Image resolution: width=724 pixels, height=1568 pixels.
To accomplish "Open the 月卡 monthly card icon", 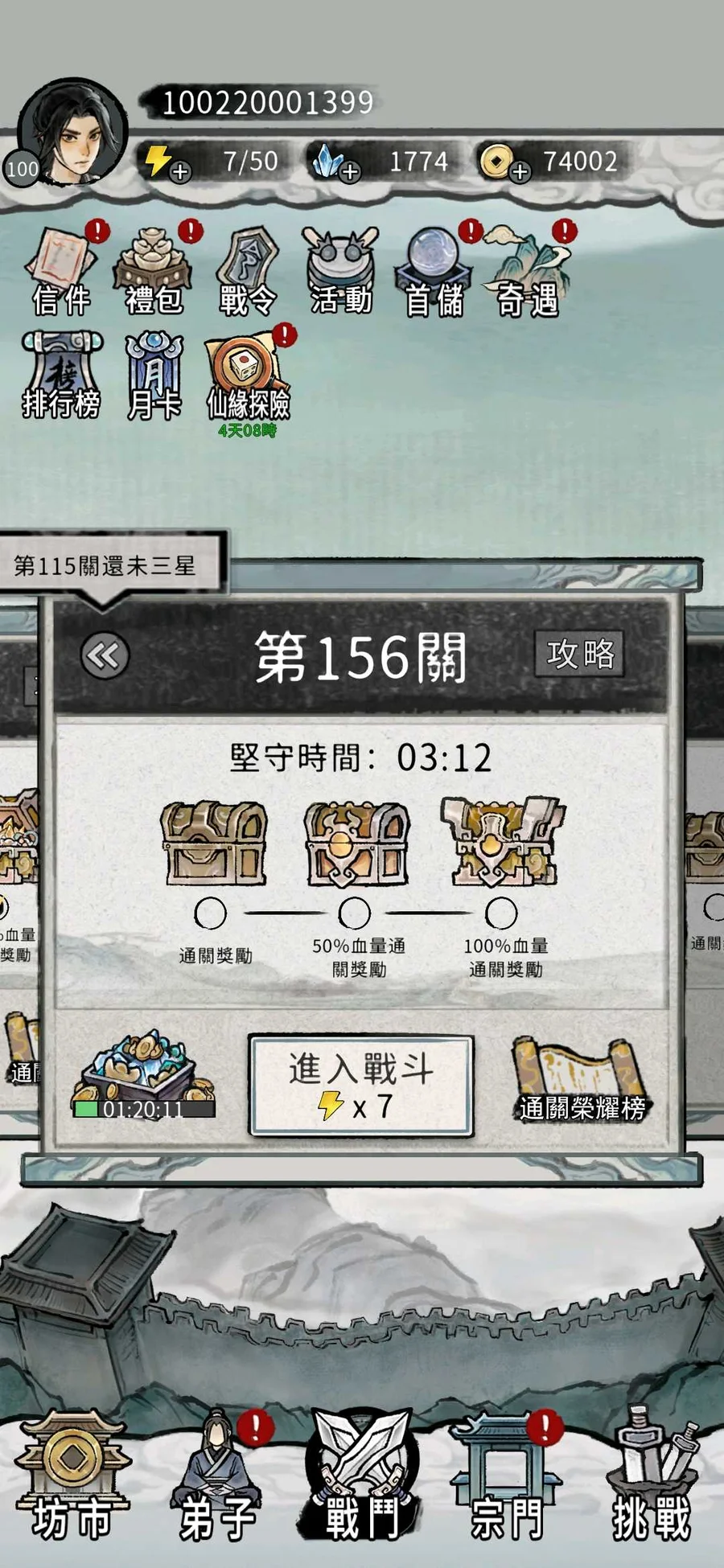I will pyautogui.click(x=154, y=376).
